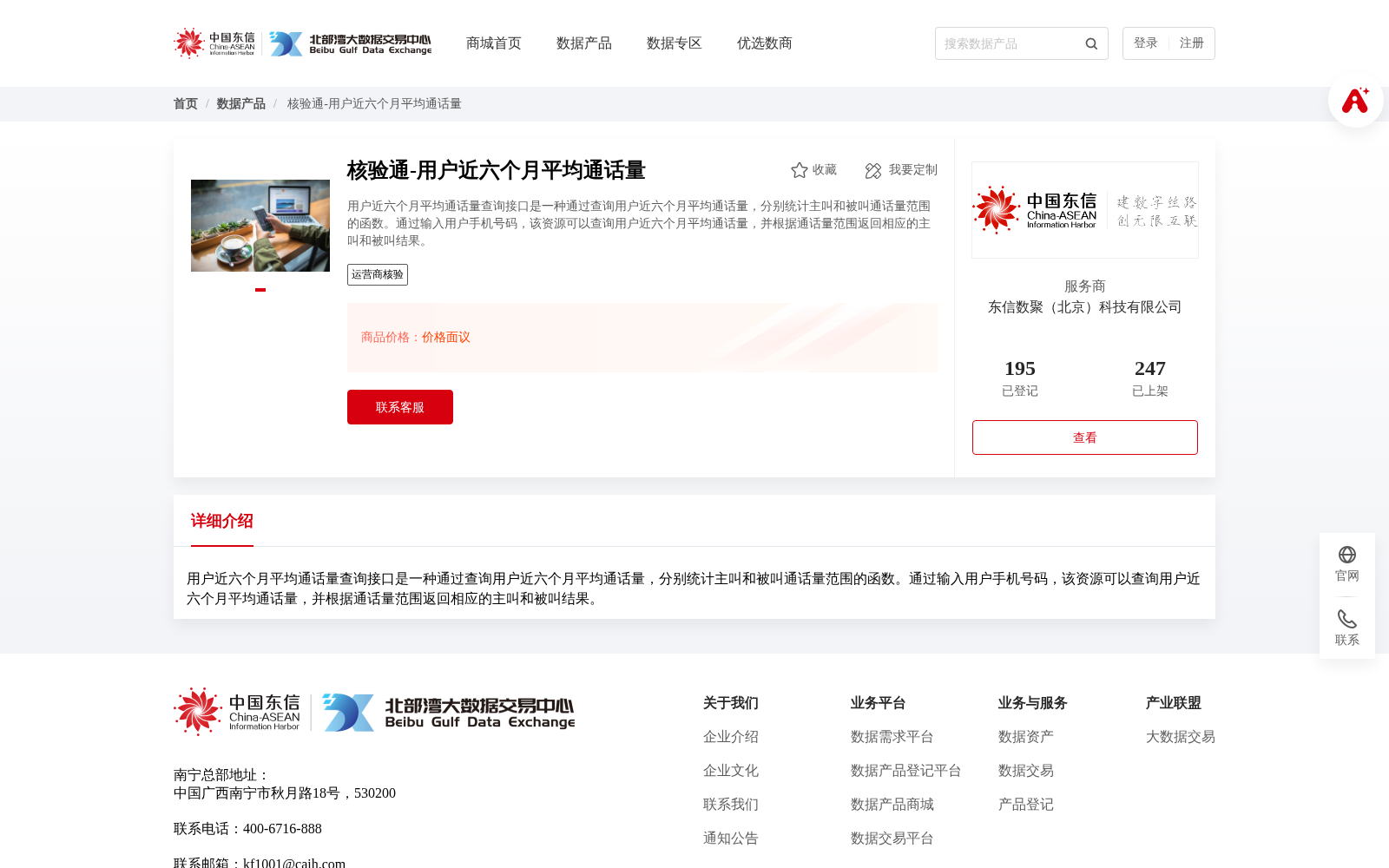This screenshot has height=868, width=1389.
Task: Click the customize 我要定制 icon
Action: [873, 170]
